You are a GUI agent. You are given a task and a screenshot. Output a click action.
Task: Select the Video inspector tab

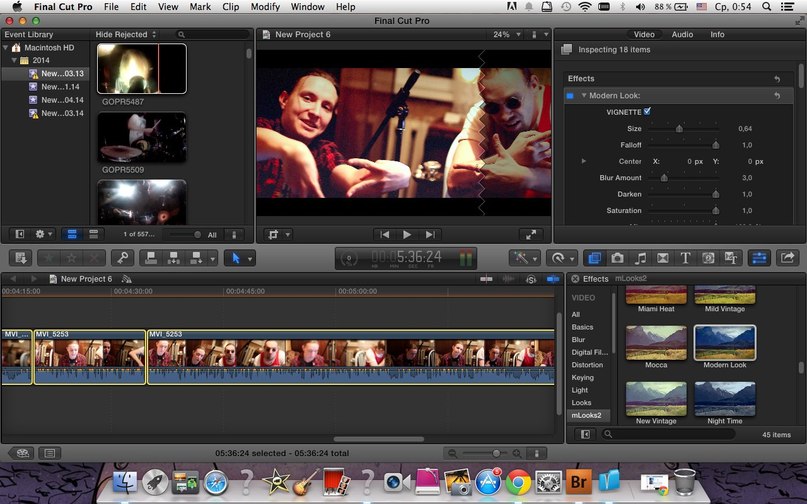coord(644,34)
